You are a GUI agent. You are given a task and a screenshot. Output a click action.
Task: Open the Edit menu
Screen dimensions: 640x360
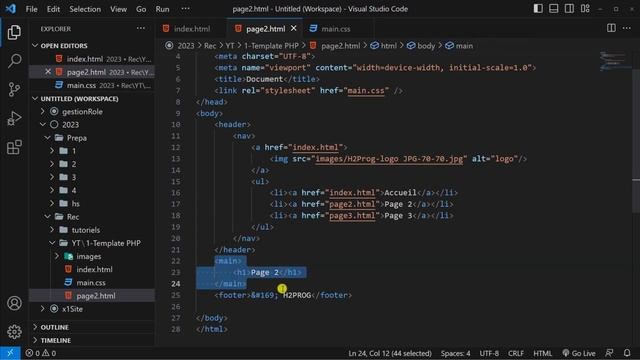click(53, 9)
